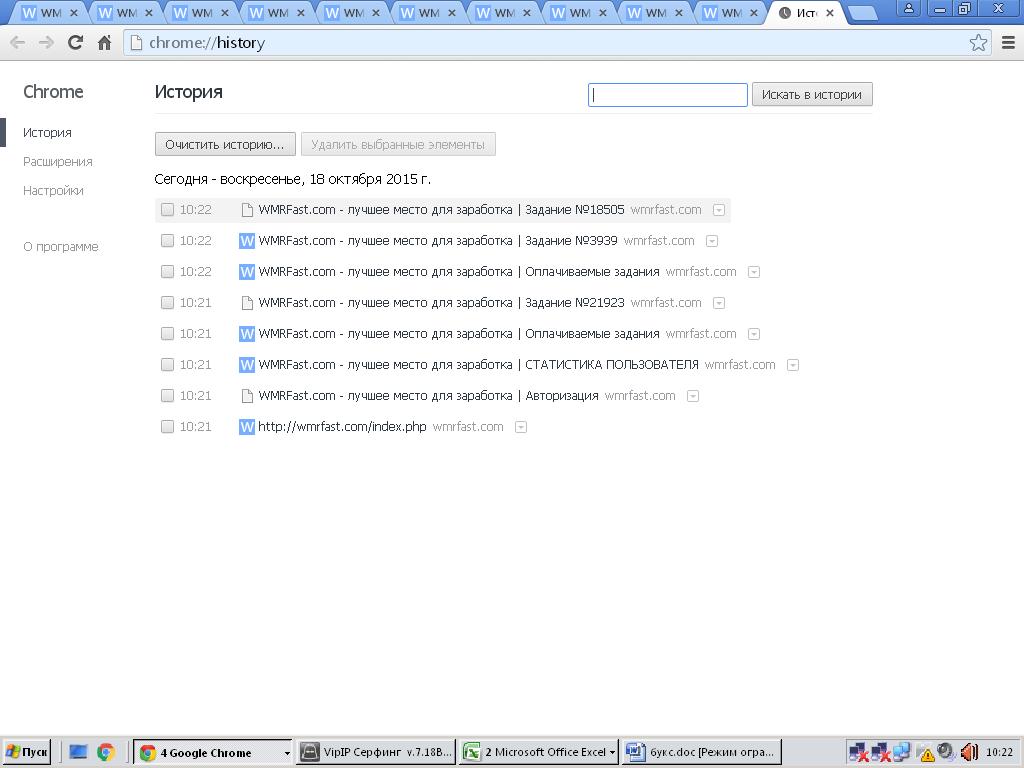Click favicon of http://wmrfast.com/index.php entry
The height and width of the screenshot is (768, 1024).
click(x=246, y=427)
